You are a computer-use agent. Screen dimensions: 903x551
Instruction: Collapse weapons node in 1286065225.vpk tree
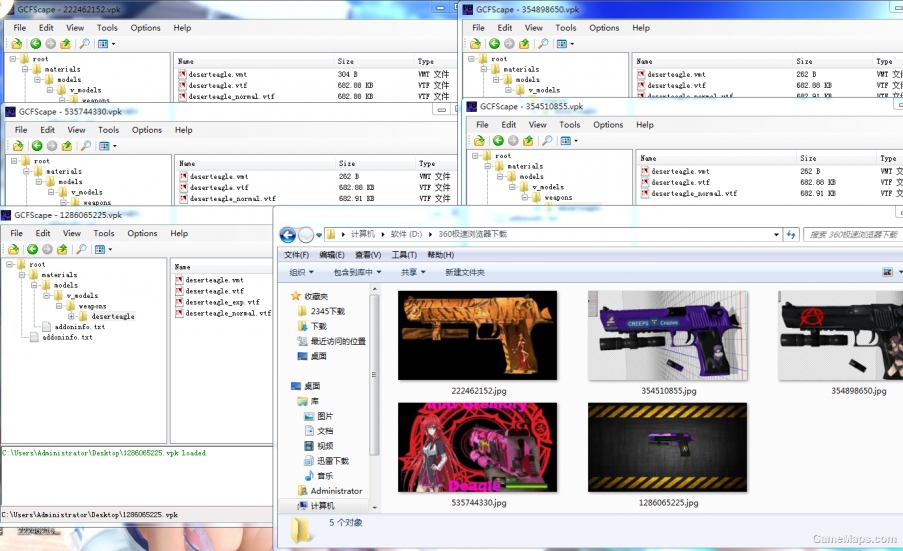click(59, 306)
